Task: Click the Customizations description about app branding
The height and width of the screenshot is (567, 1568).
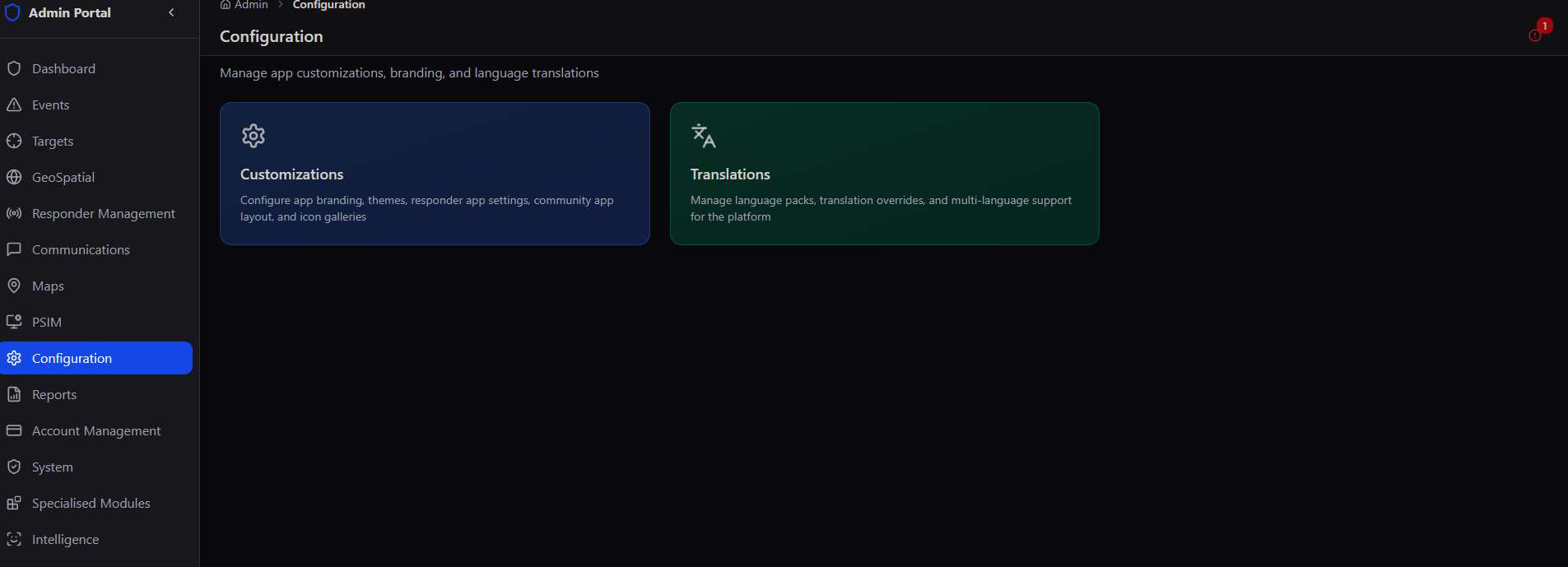Action: pyautogui.click(x=426, y=208)
